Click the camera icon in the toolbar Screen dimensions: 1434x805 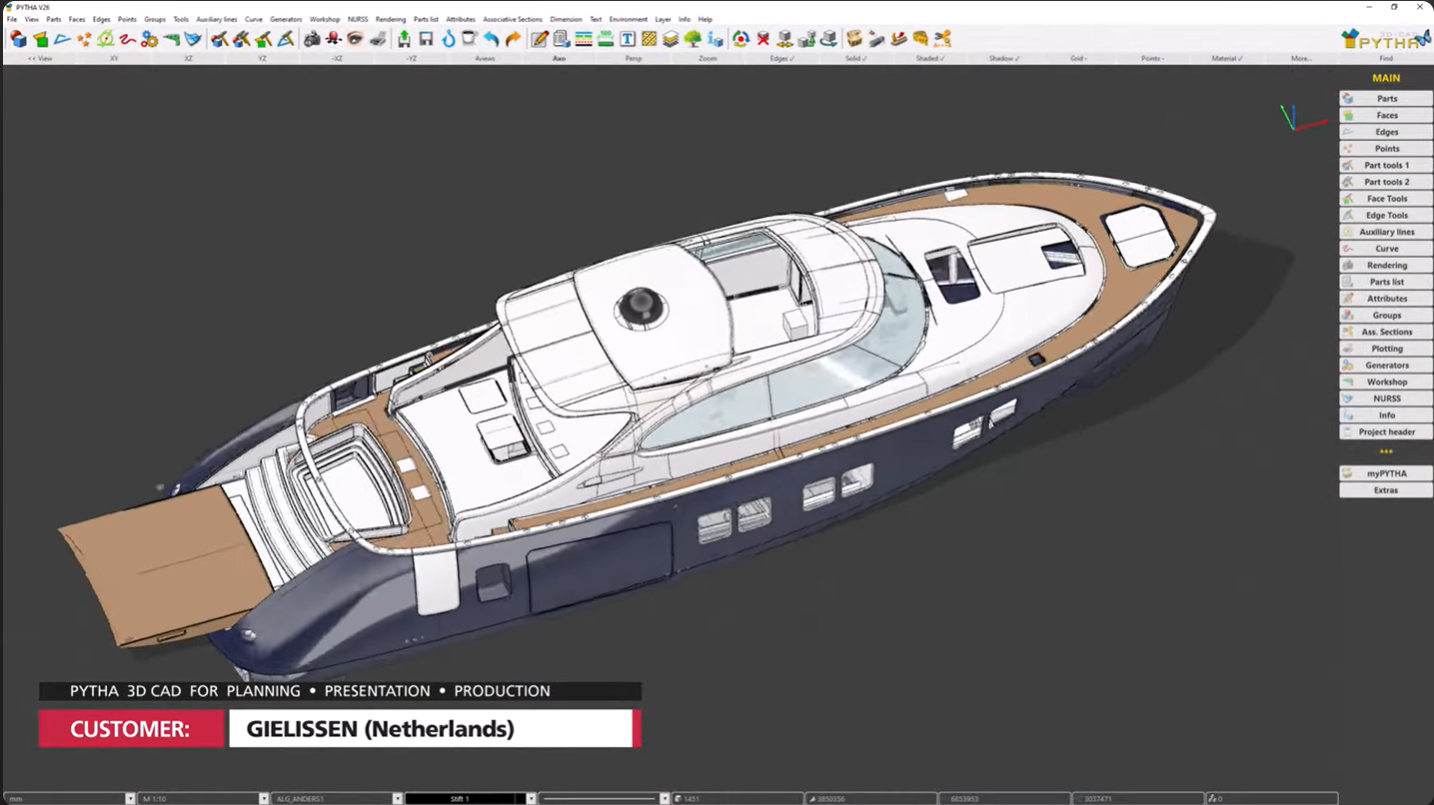coord(312,39)
